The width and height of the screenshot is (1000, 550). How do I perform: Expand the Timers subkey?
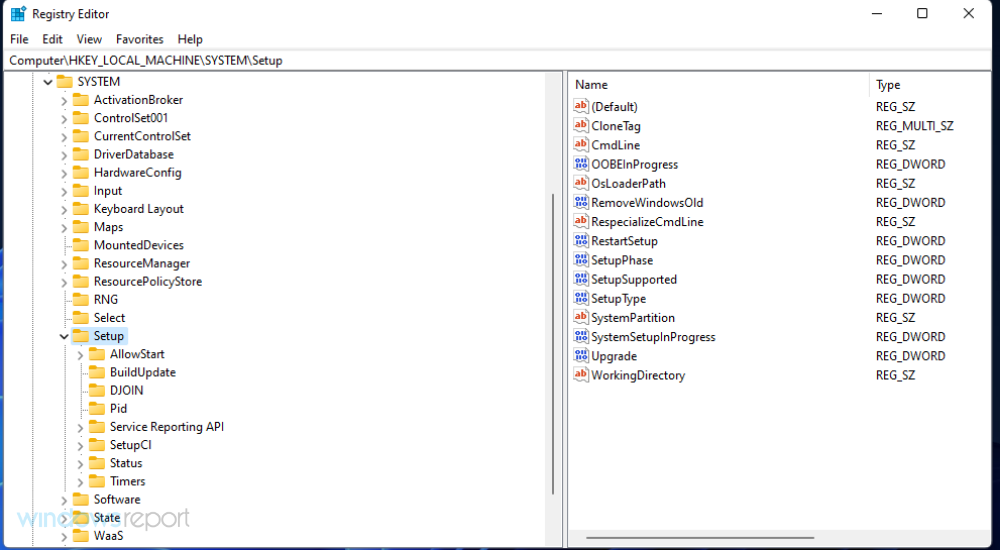[80, 481]
